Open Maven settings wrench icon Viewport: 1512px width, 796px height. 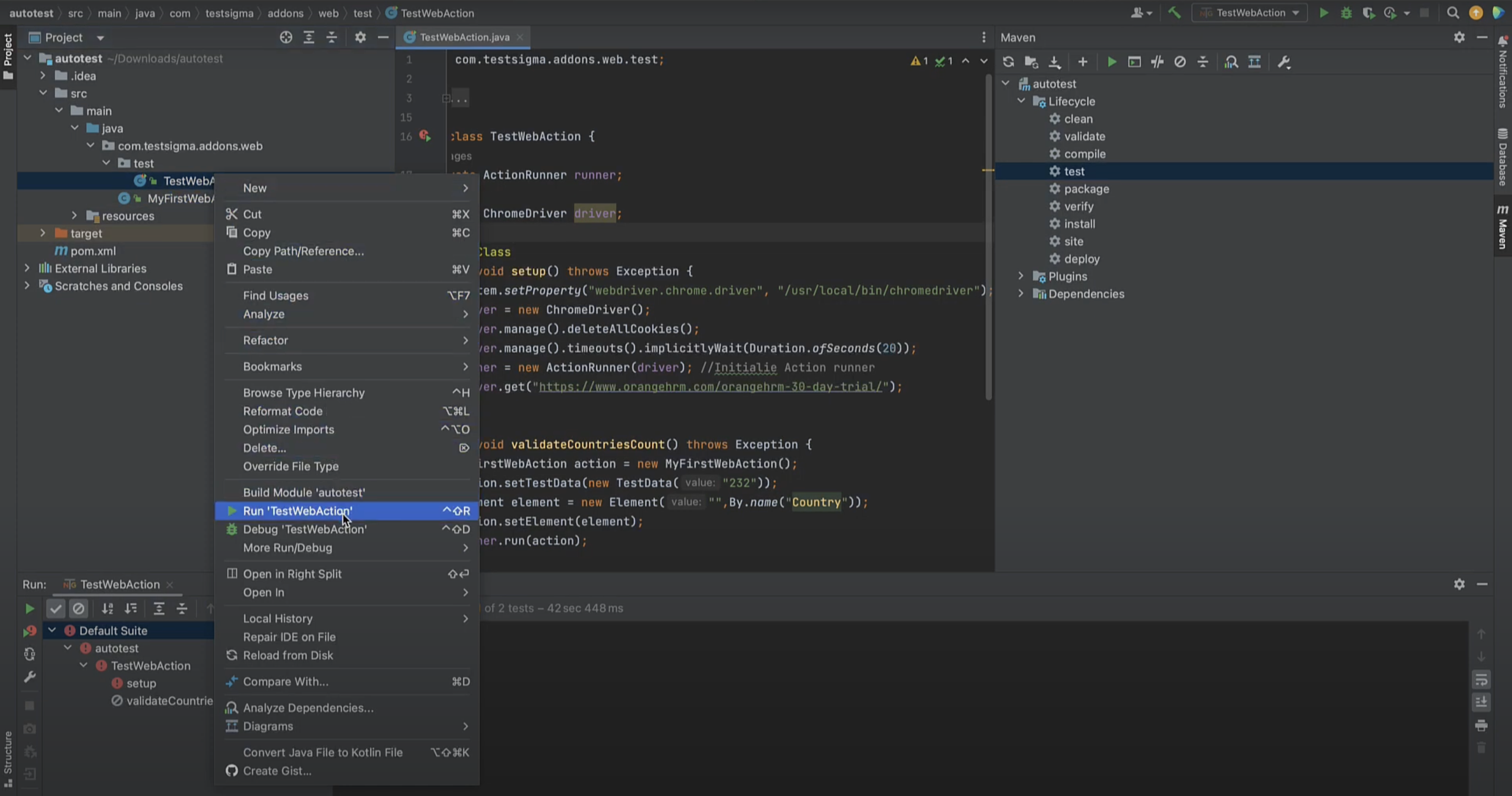coord(1283,62)
